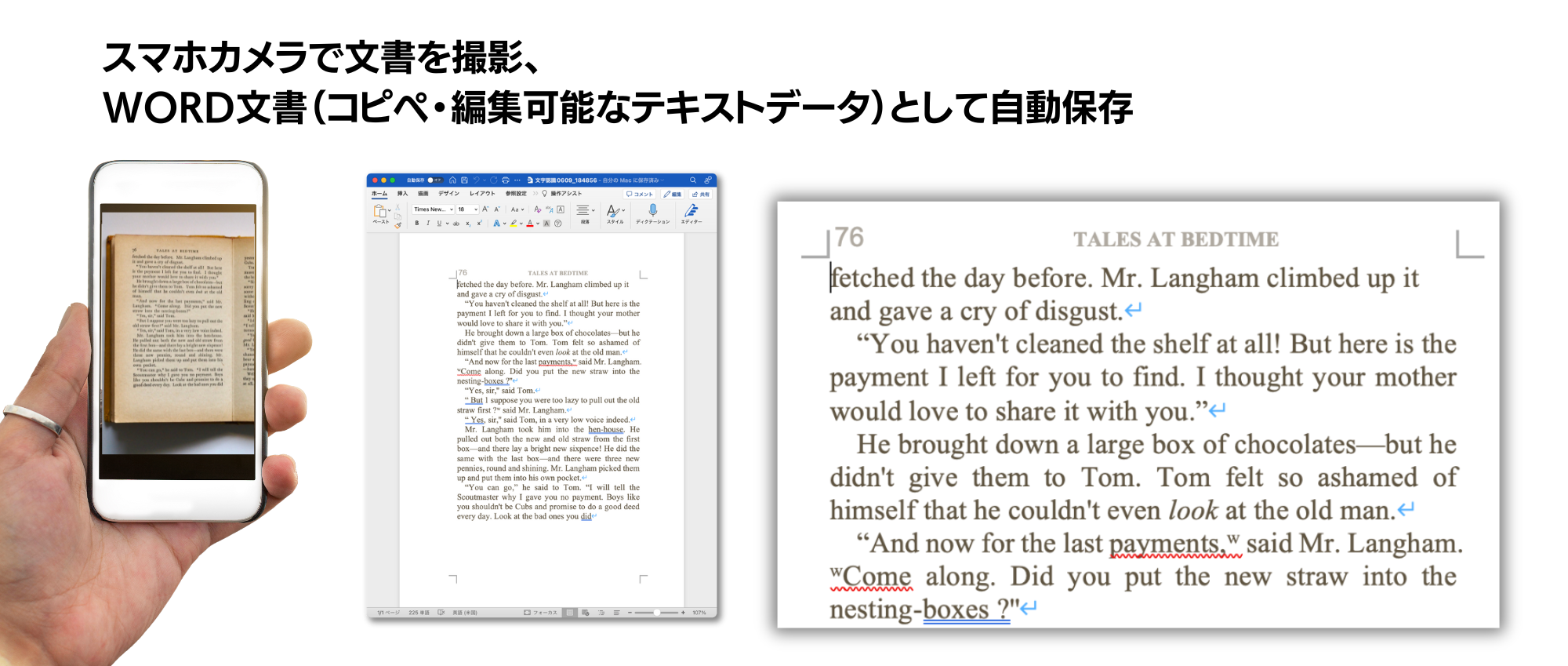
Task: Click the zoom in plus button
Action: (x=683, y=613)
